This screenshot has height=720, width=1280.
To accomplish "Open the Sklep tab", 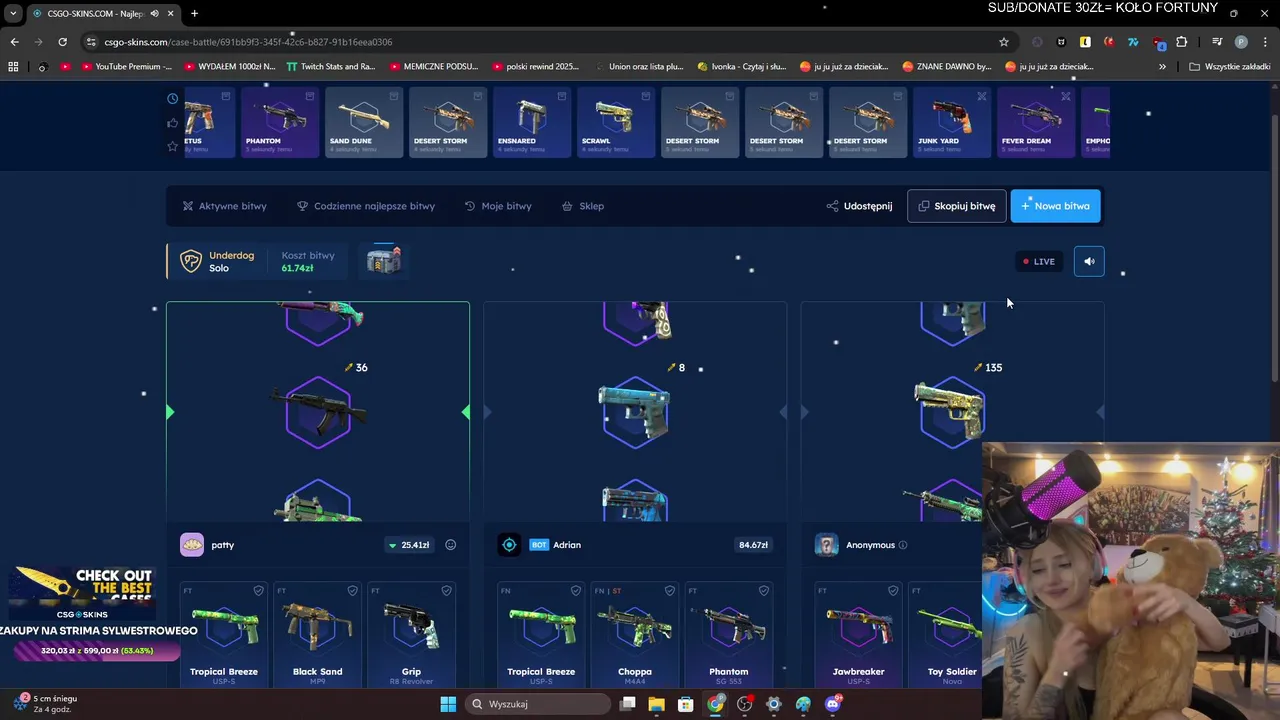I will 583,206.
